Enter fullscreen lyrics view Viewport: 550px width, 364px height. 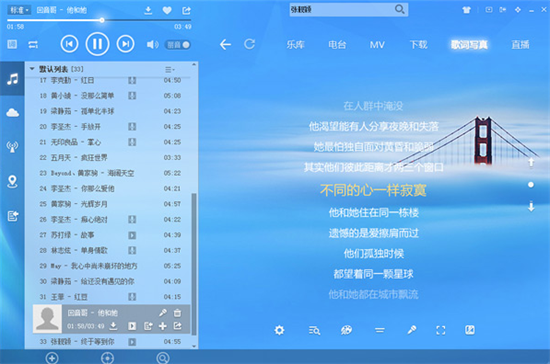click(x=441, y=330)
